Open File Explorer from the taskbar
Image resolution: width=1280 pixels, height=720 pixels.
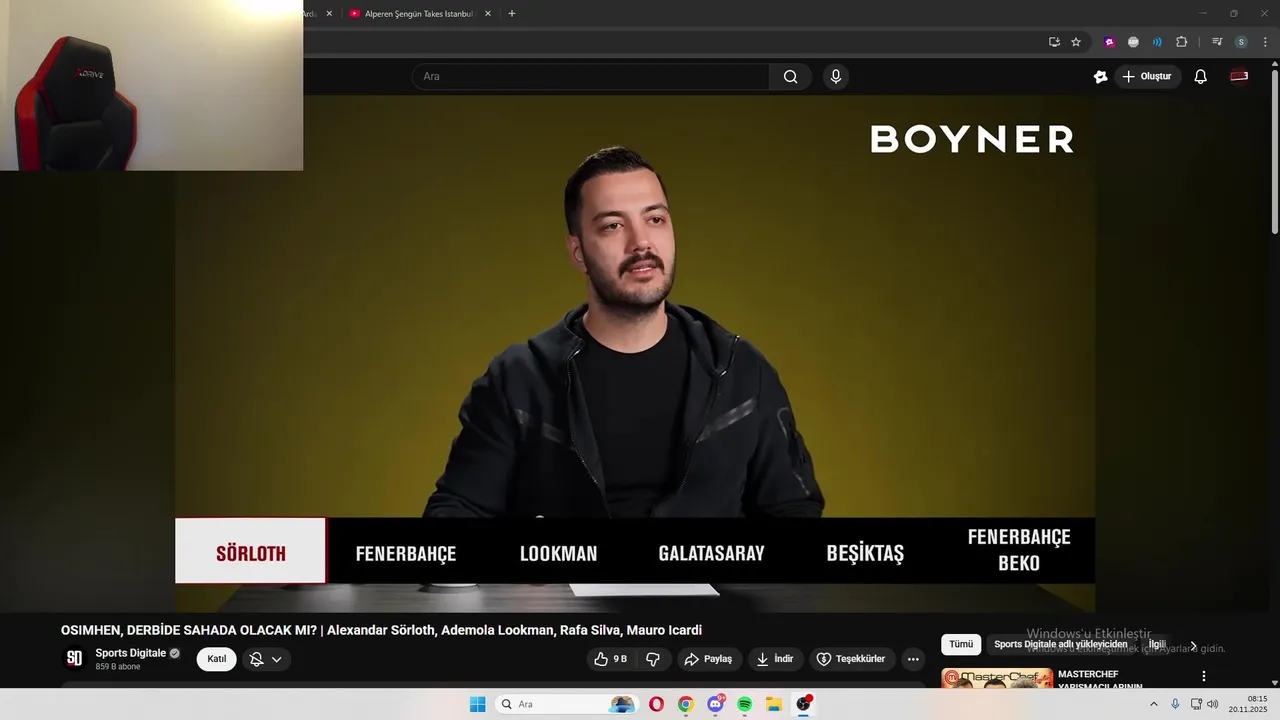click(x=774, y=704)
